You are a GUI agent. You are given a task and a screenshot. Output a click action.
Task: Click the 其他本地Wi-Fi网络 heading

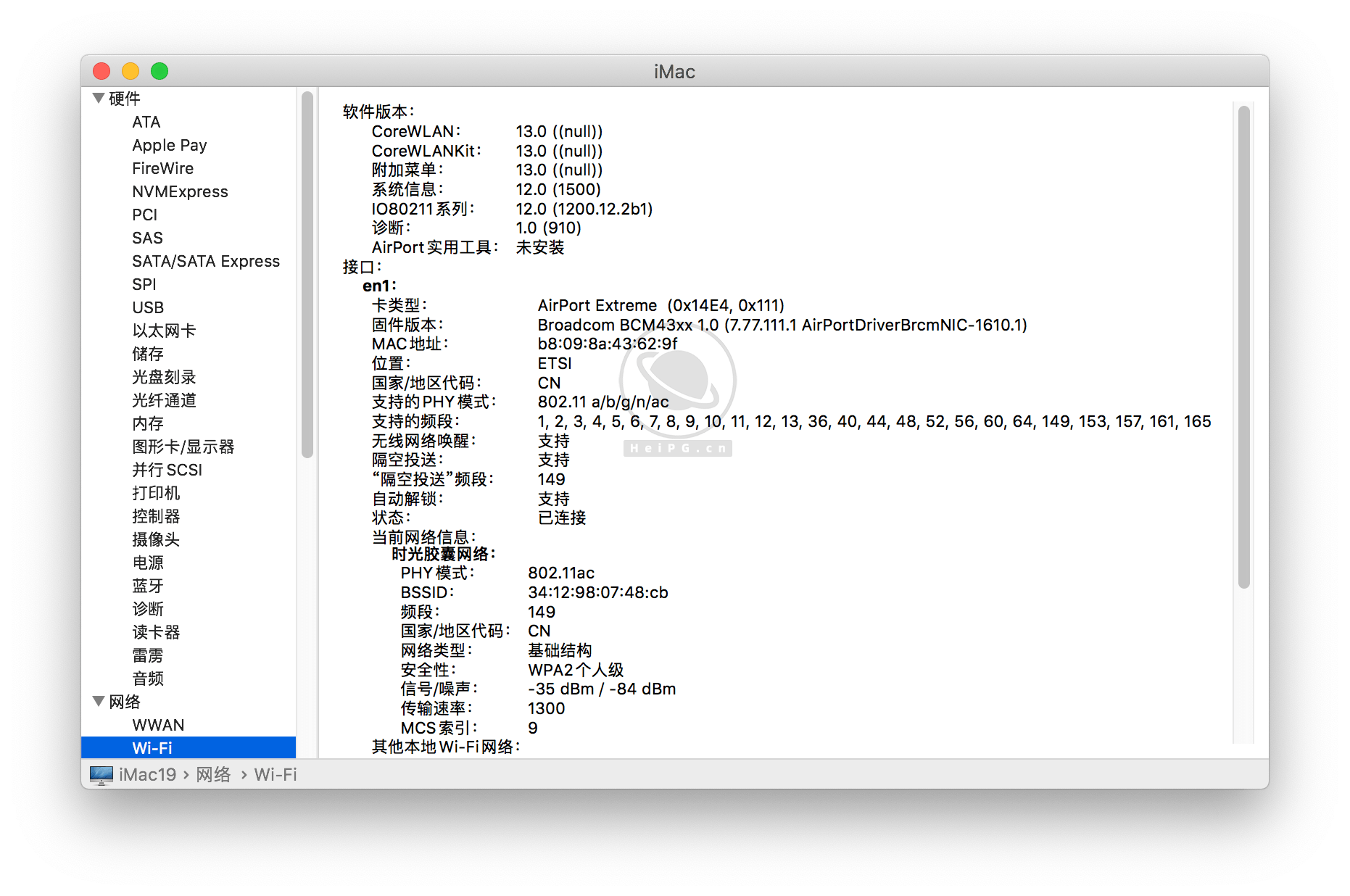point(446,747)
